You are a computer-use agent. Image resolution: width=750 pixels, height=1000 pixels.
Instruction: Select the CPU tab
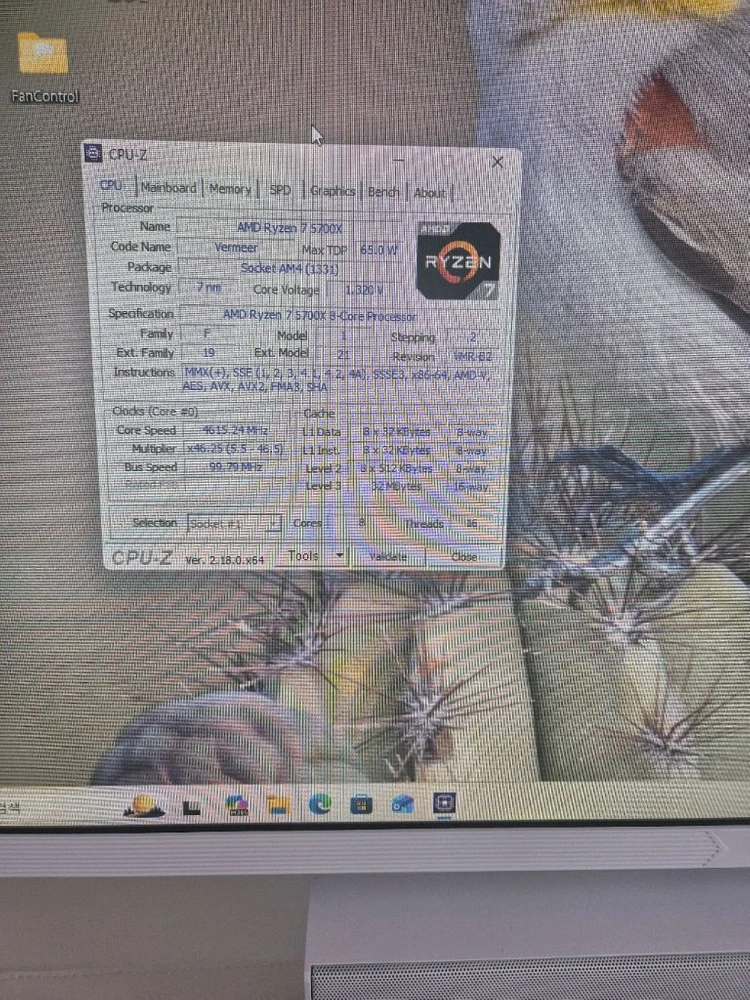[x=111, y=185]
